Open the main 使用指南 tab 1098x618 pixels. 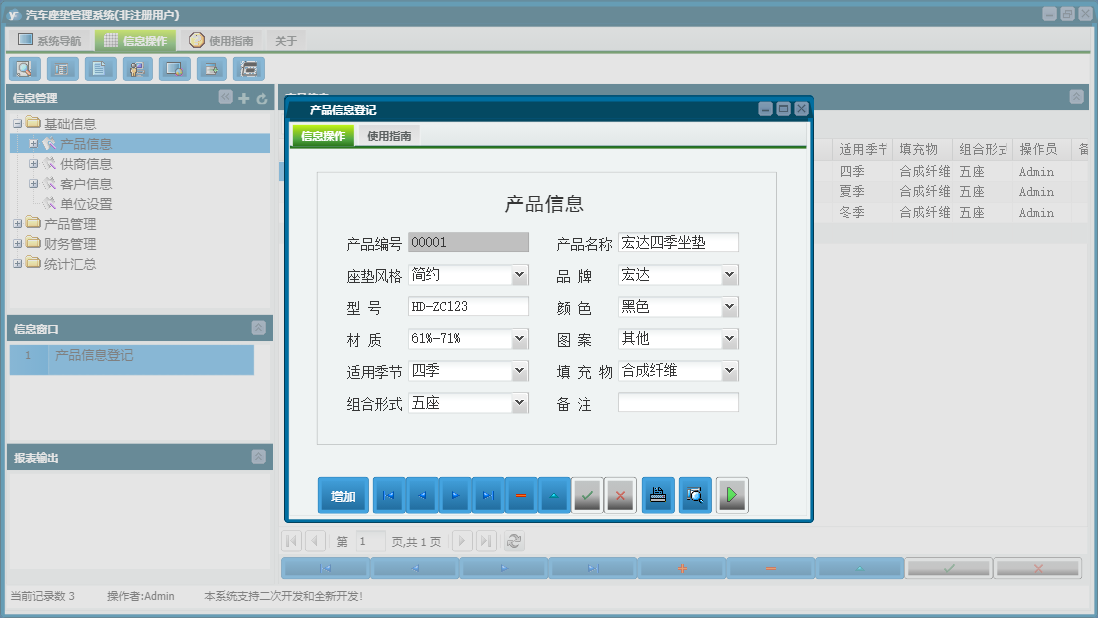coord(221,41)
